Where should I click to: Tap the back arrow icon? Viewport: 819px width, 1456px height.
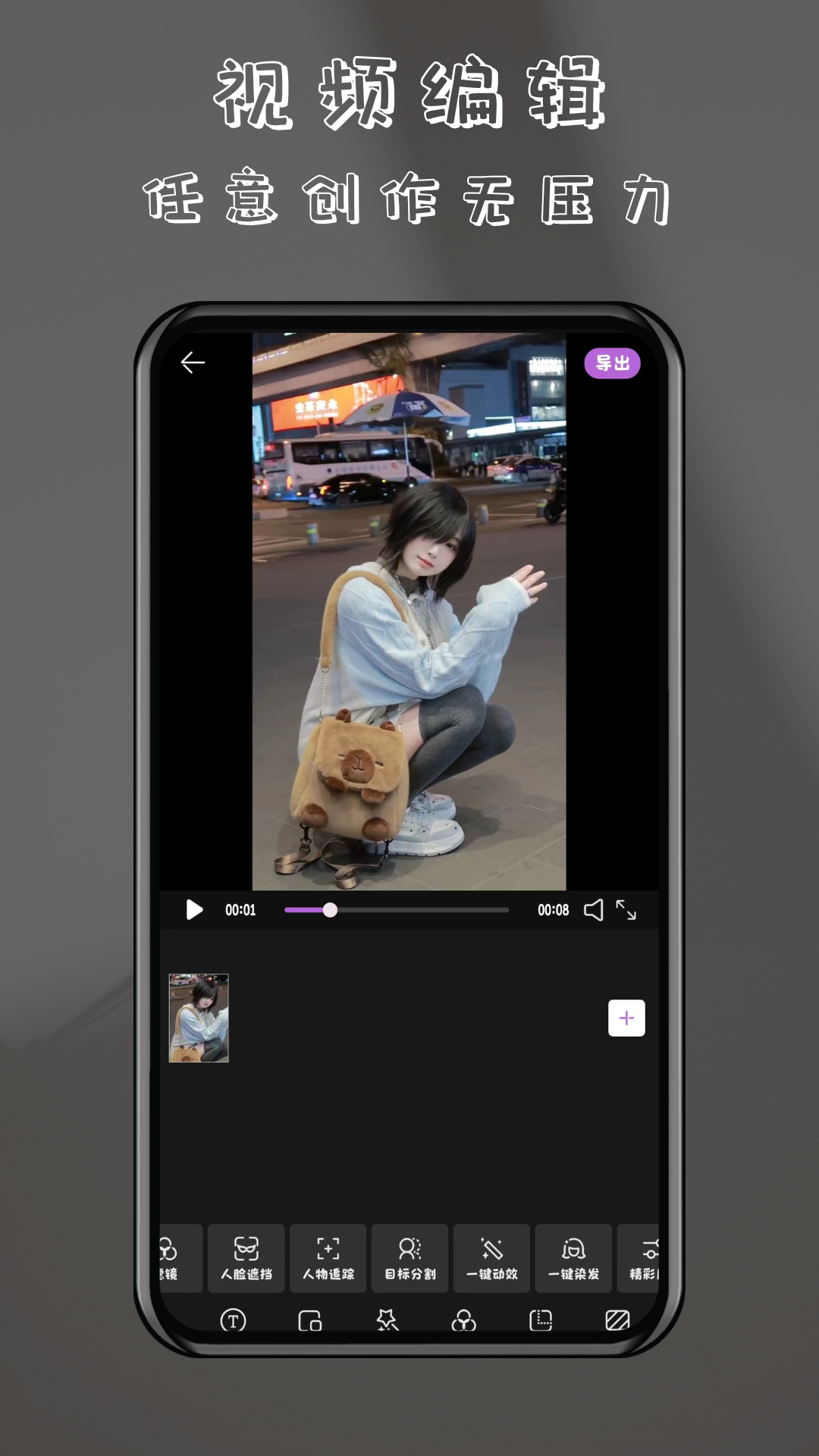pyautogui.click(x=193, y=362)
